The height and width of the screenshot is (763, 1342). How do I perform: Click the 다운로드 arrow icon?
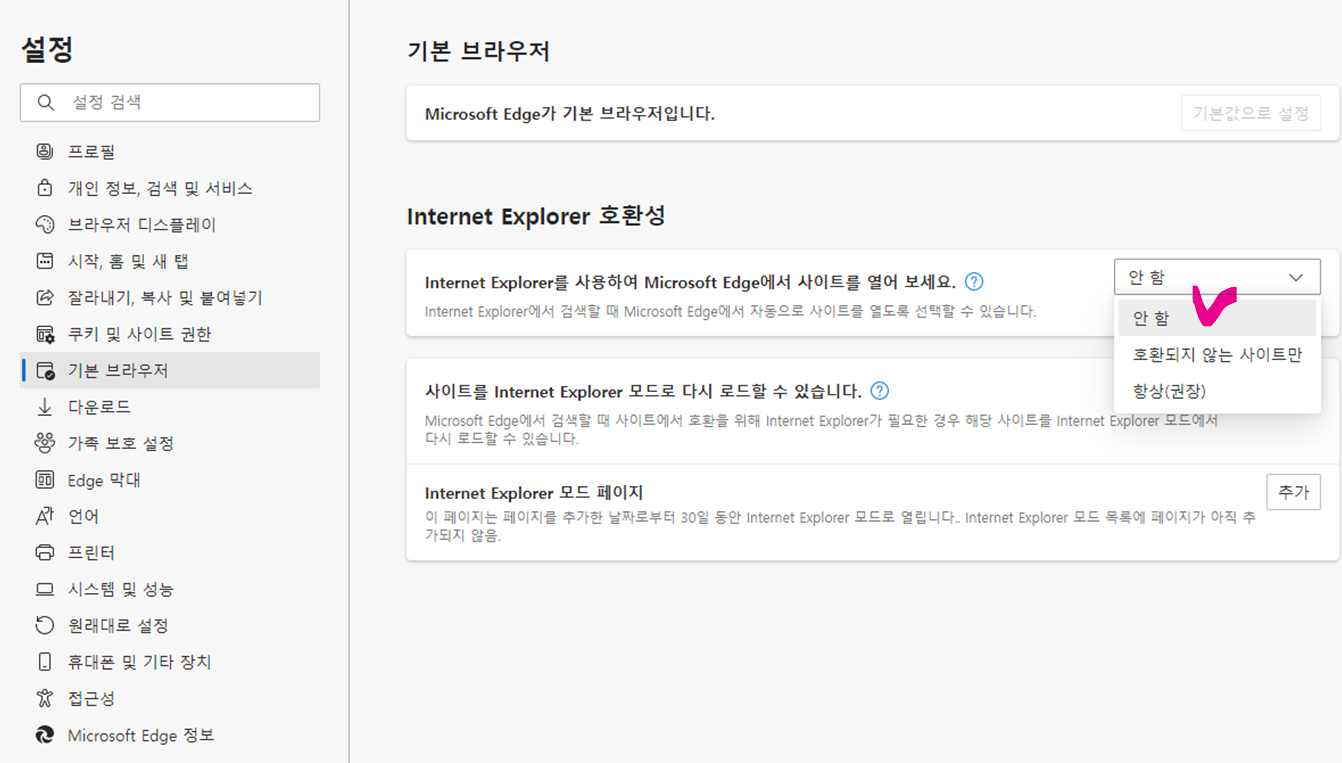click(x=44, y=407)
